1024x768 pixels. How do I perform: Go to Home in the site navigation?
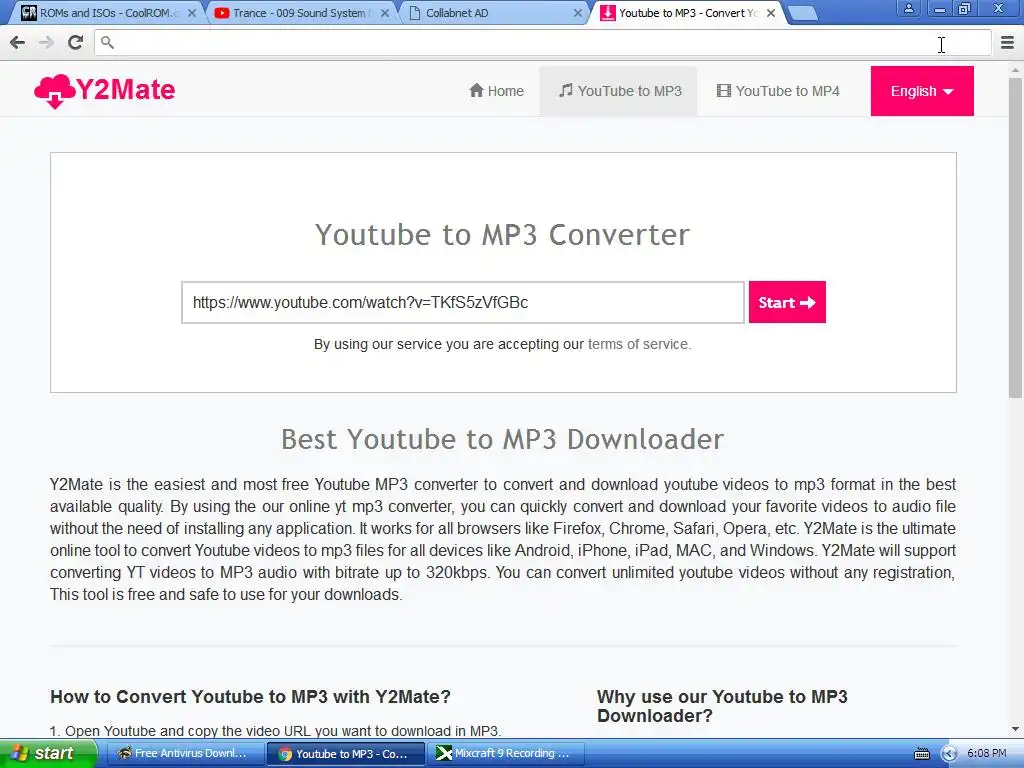pyautogui.click(x=496, y=91)
